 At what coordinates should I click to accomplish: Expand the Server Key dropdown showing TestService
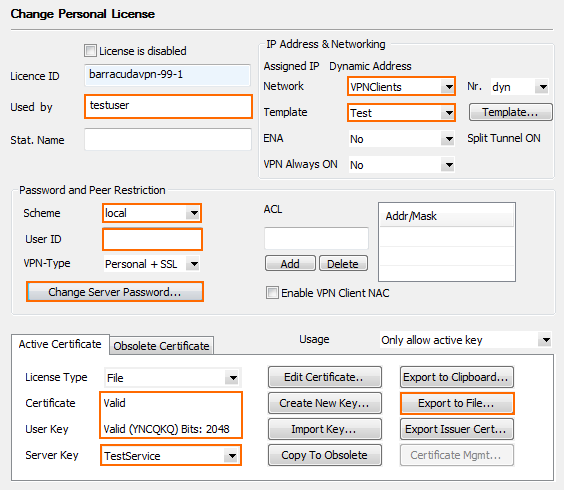point(170,455)
